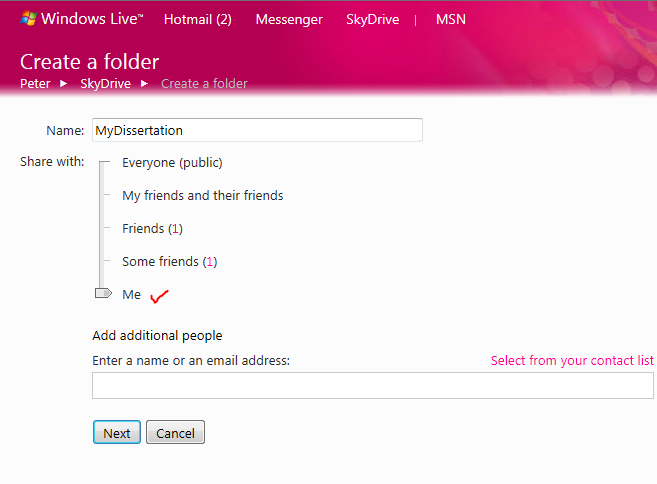Set sharing level to Friends (1)

coord(152,228)
